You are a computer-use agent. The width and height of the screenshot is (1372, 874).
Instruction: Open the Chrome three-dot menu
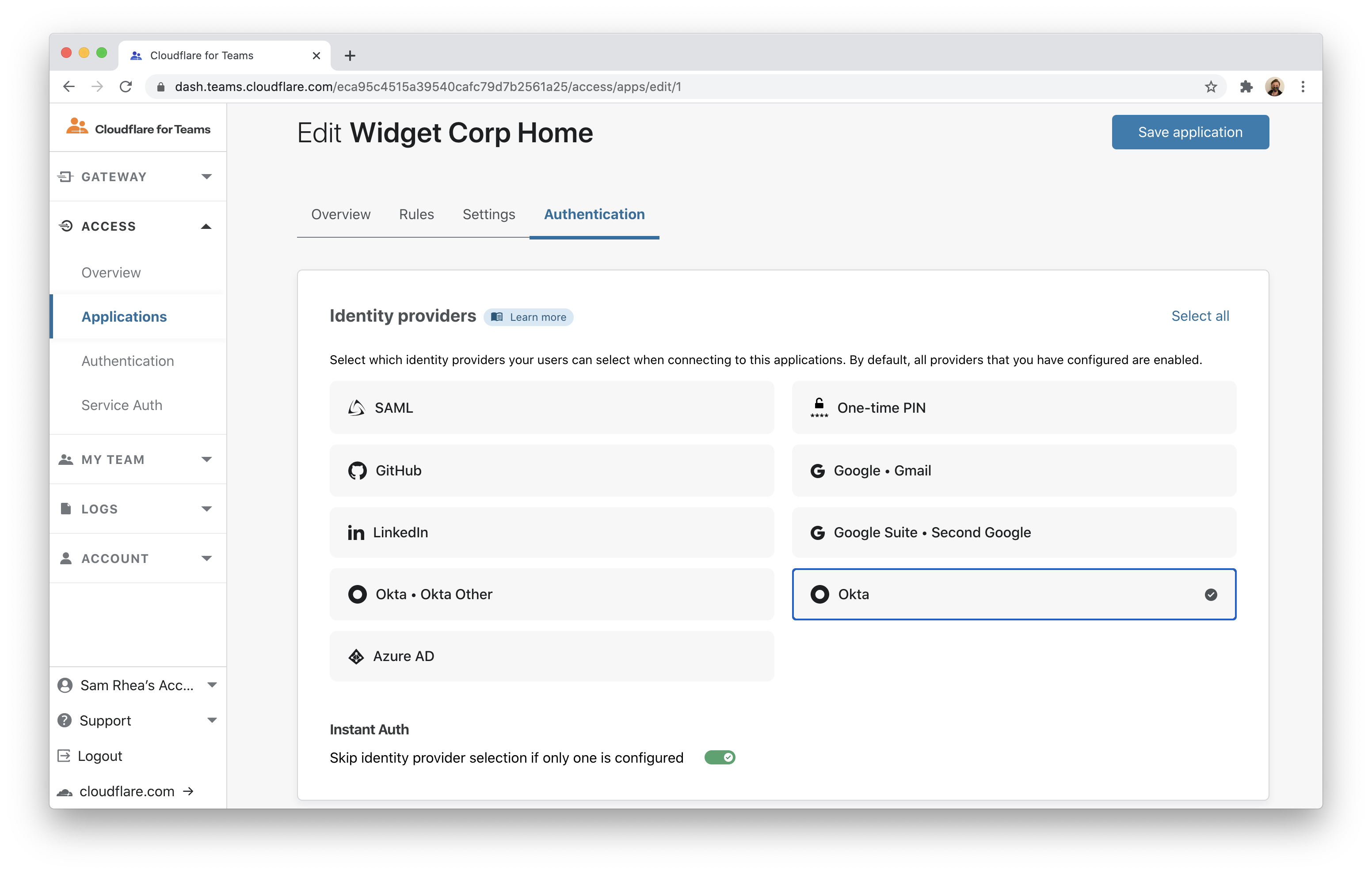[x=1303, y=87]
